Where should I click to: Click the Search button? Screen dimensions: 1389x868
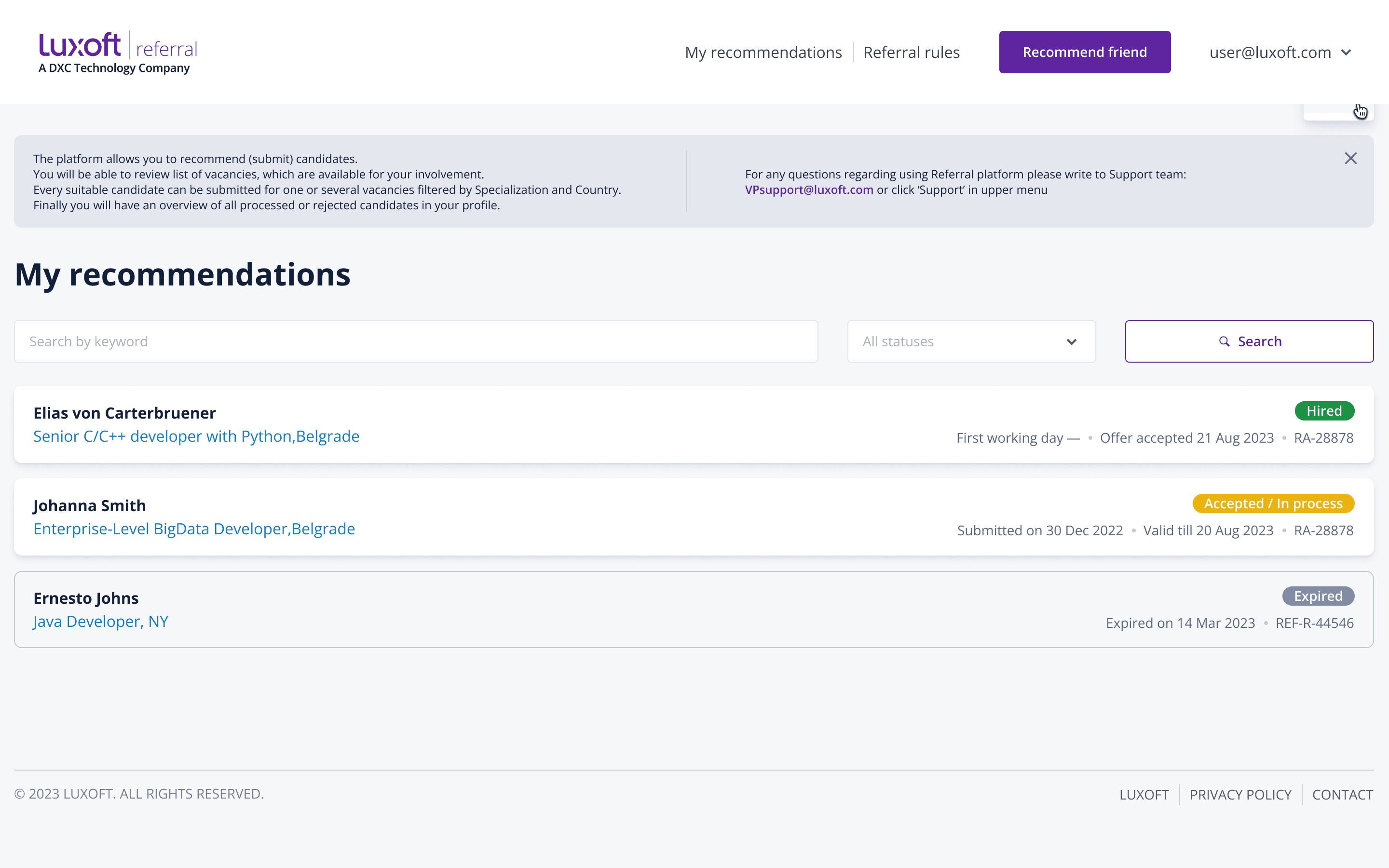pyautogui.click(x=1248, y=341)
